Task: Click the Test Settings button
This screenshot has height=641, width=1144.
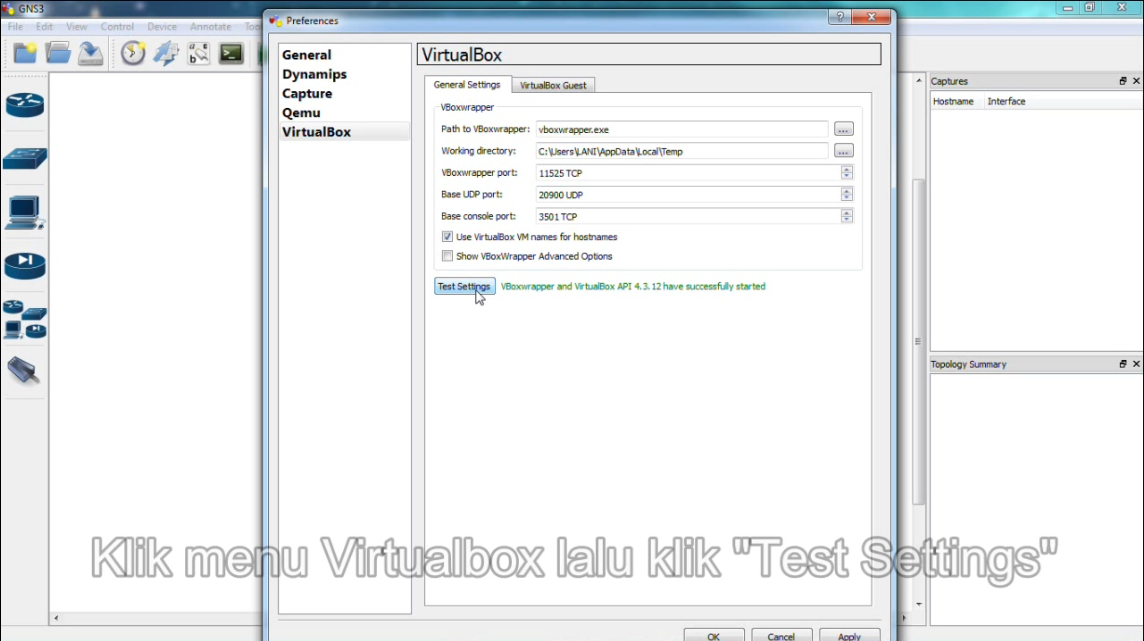Action: 464,287
